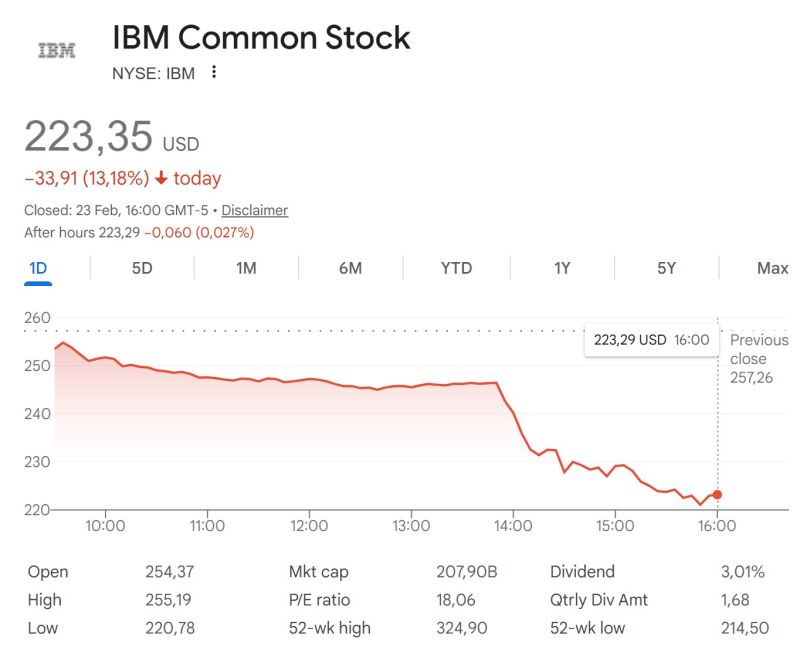The width and height of the screenshot is (800, 660).
Task: Open the 1M time range view
Action: pos(246,268)
